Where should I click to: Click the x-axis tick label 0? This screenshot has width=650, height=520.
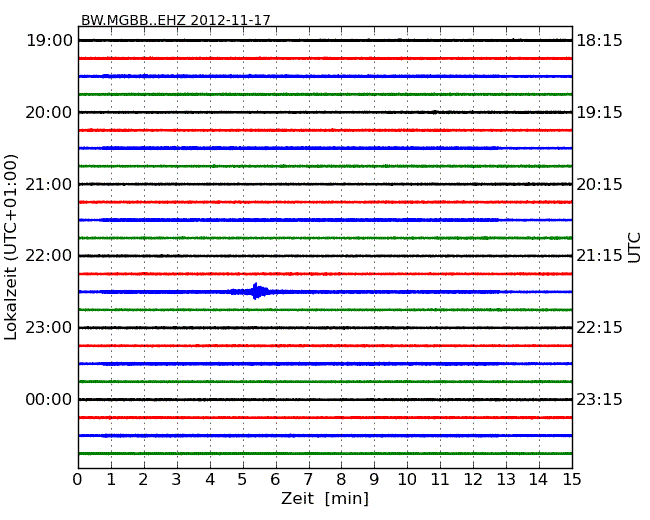(78, 479)
